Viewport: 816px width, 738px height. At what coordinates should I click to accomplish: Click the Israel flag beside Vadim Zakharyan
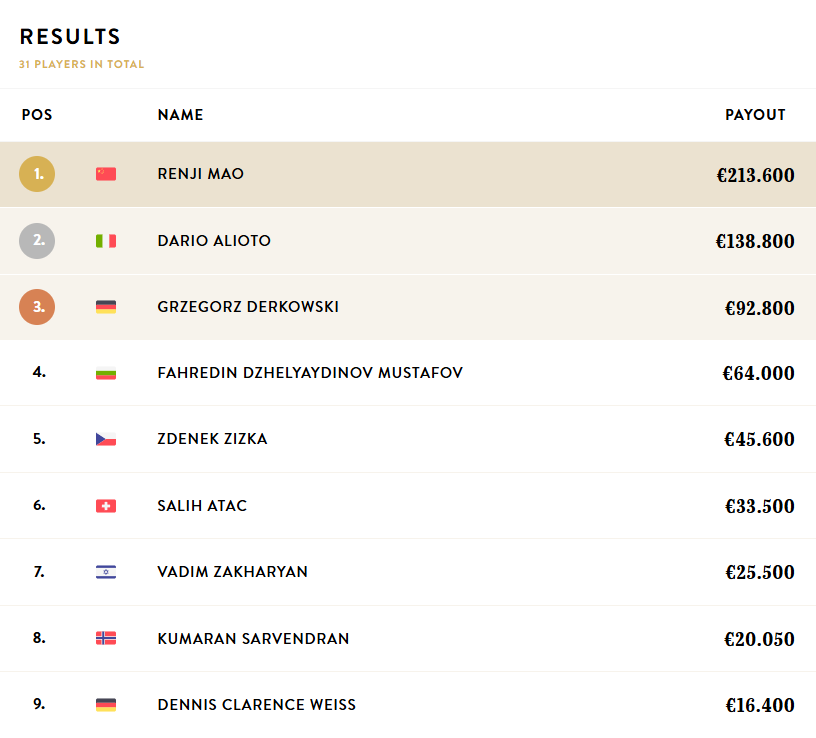coord(106,572)
